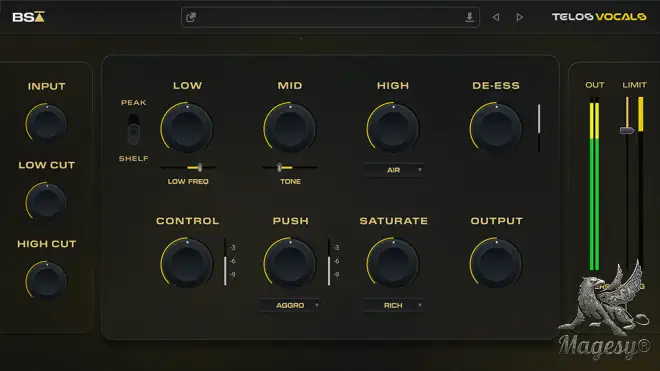
Task: Open preset browser popup icon
Action: coord(191,17)
